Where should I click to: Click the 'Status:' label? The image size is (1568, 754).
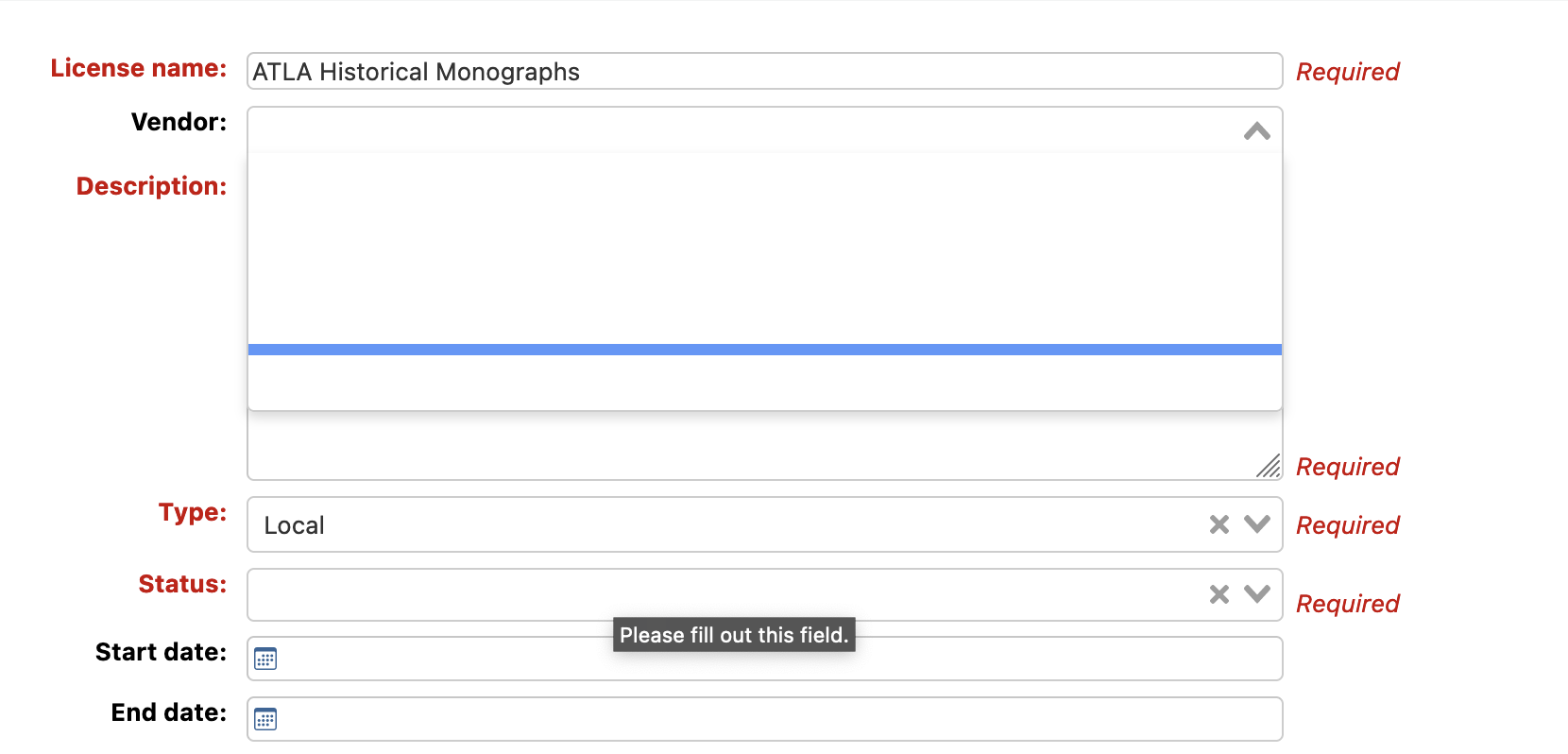point(182,584)
